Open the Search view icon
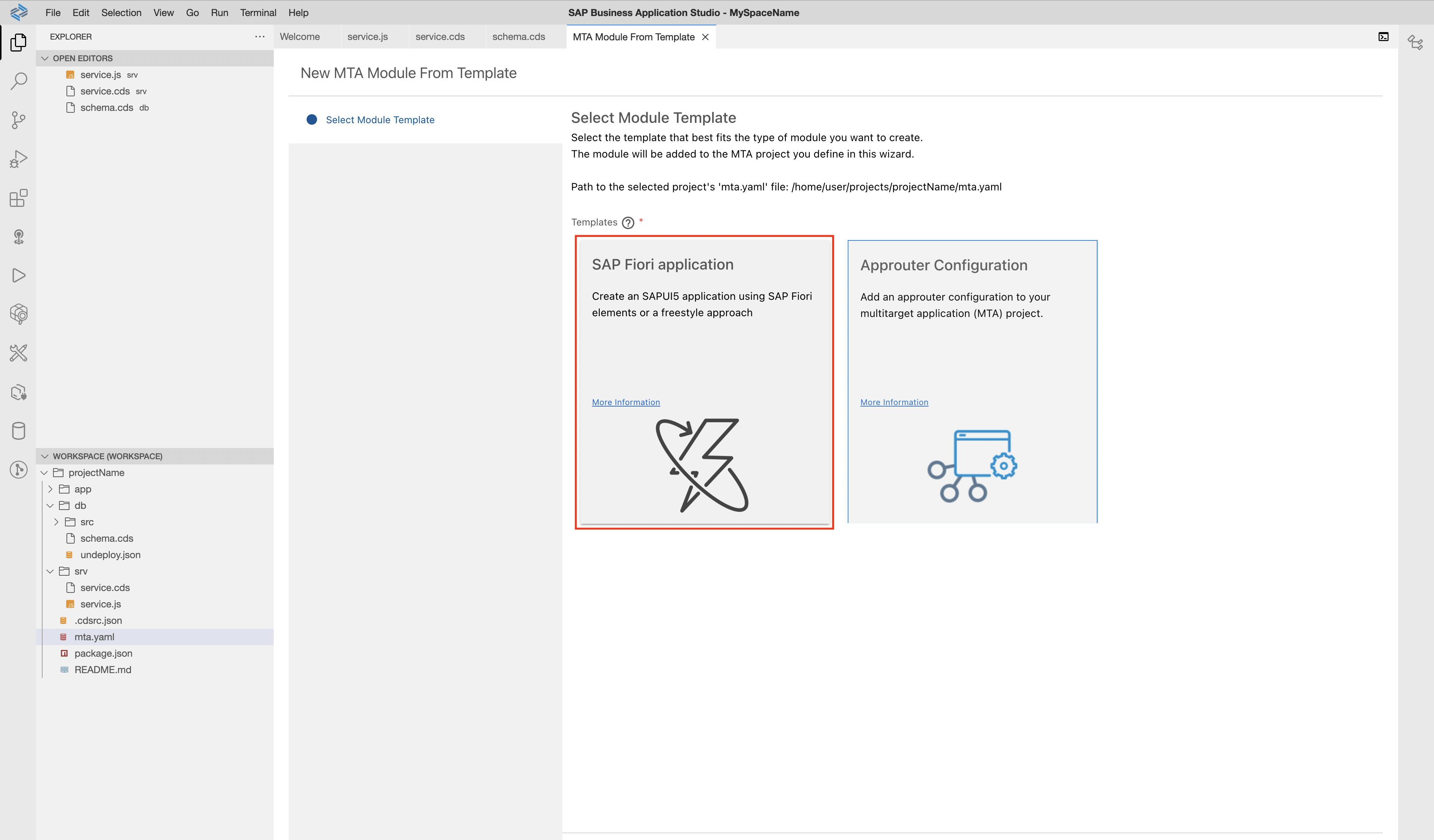Viewport: 1434px width, 840px height. pos(18,81)
